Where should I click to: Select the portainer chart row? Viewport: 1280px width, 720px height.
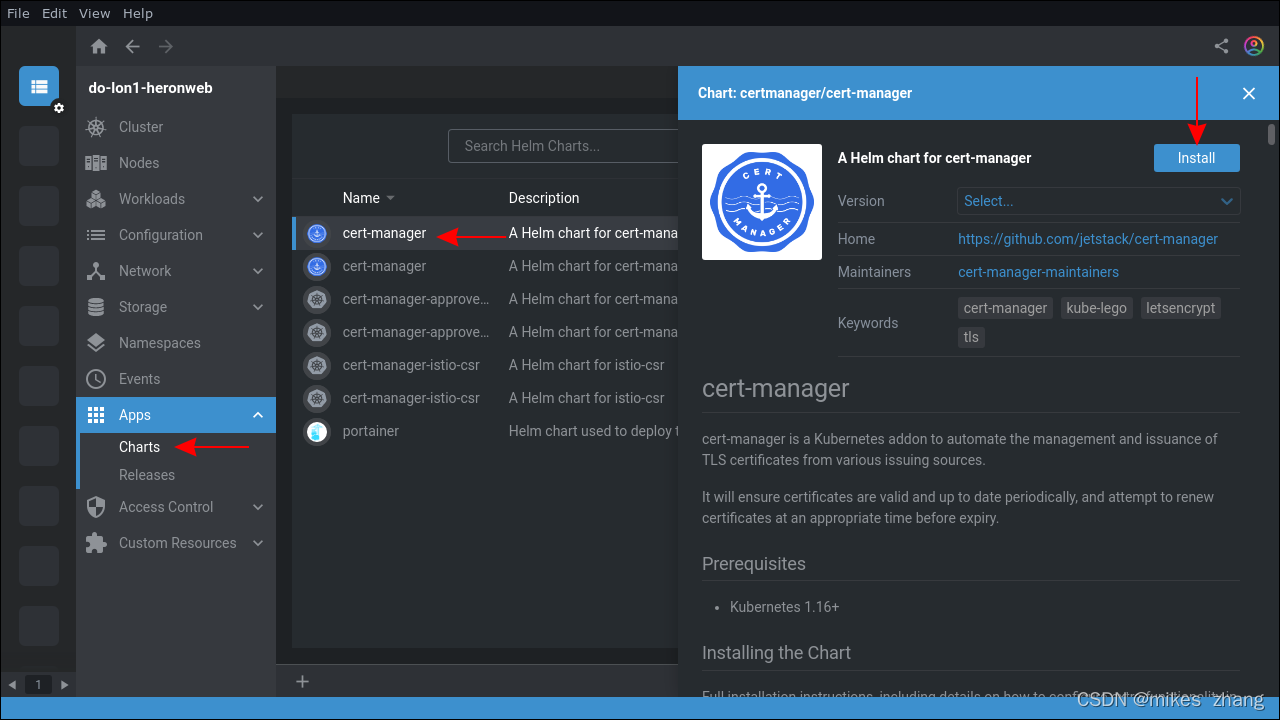point(485,431)
